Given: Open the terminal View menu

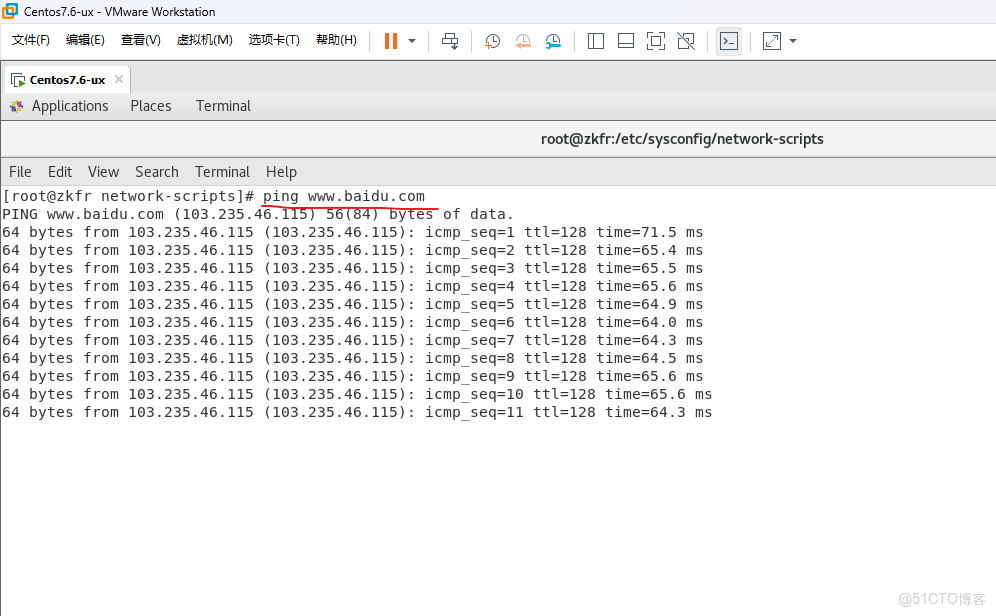Looking at the screenshot, I should [x=104, y=172].
